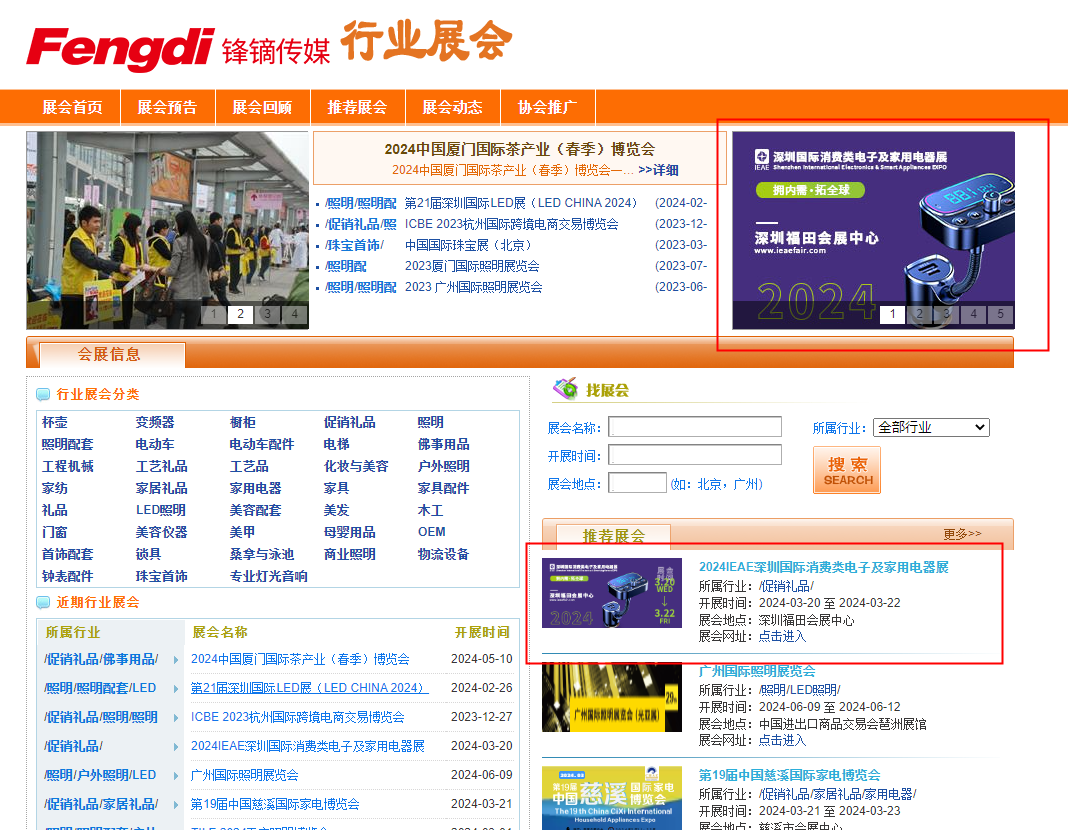
Task: Click the 2024-03-20 date cell
Action: 482,746
